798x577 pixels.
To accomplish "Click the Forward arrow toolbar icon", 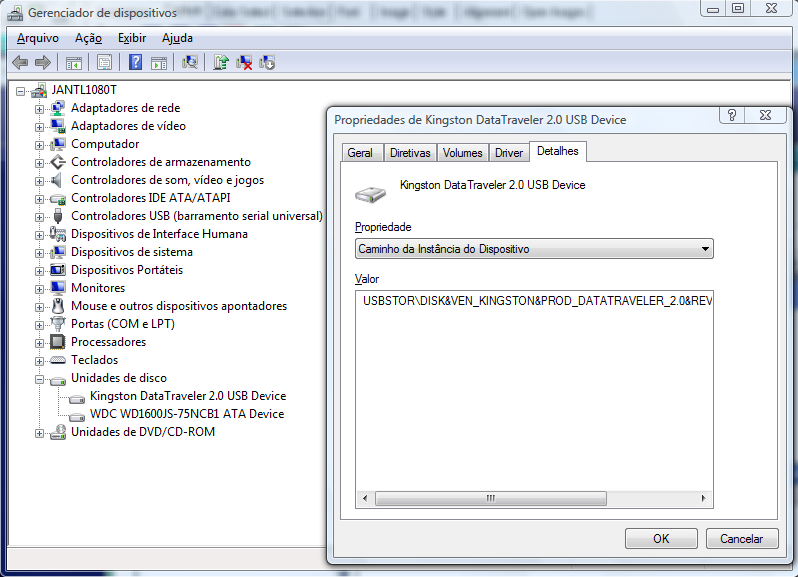I will [x=43, y=63].
